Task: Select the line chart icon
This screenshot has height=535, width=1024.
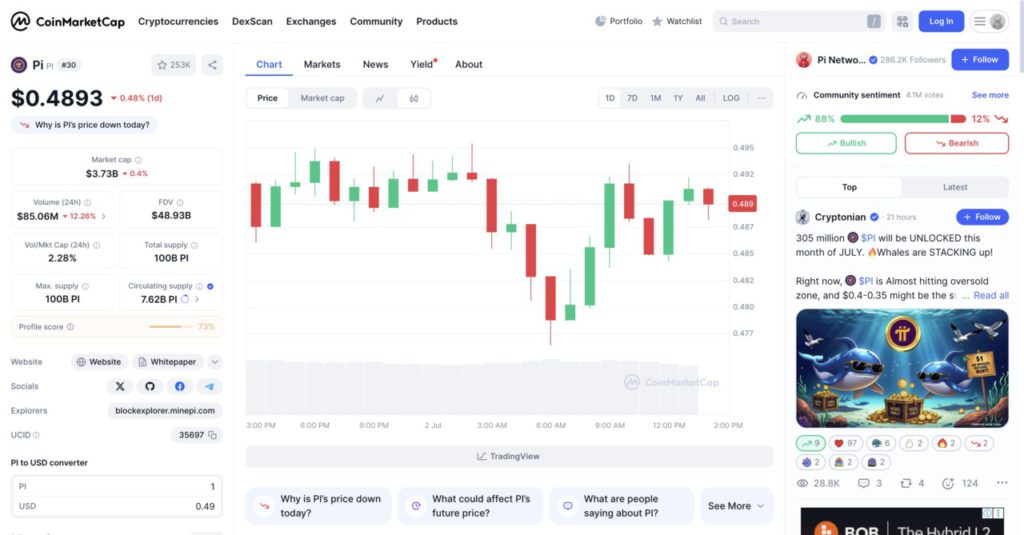Action: 380,98
